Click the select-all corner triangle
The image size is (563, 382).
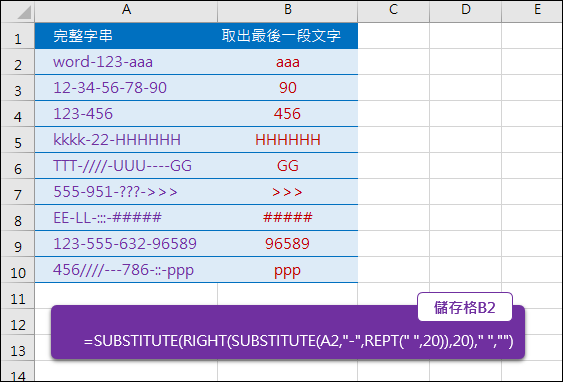coord(24,13)
